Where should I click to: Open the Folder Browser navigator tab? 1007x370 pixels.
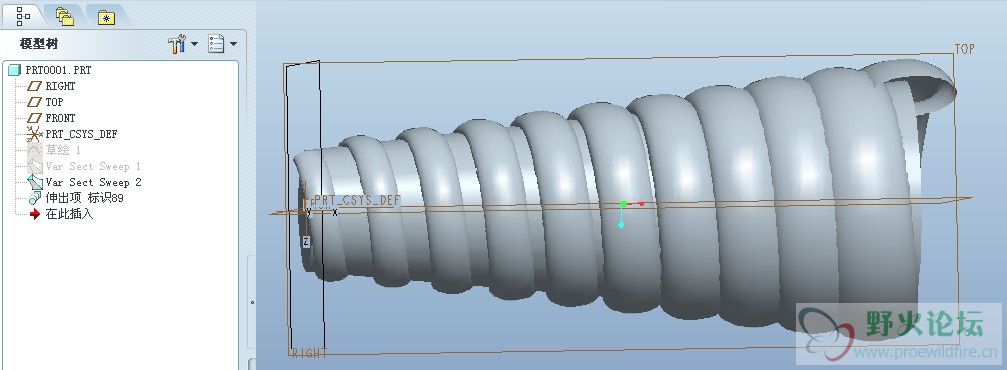[x=64, y=17]
